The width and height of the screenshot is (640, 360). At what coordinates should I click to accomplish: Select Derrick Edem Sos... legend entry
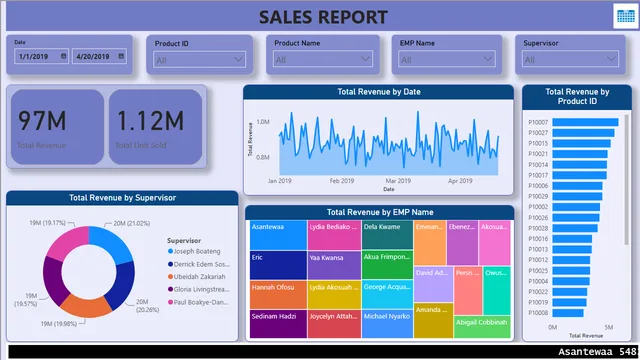click(x=199, y=264)
